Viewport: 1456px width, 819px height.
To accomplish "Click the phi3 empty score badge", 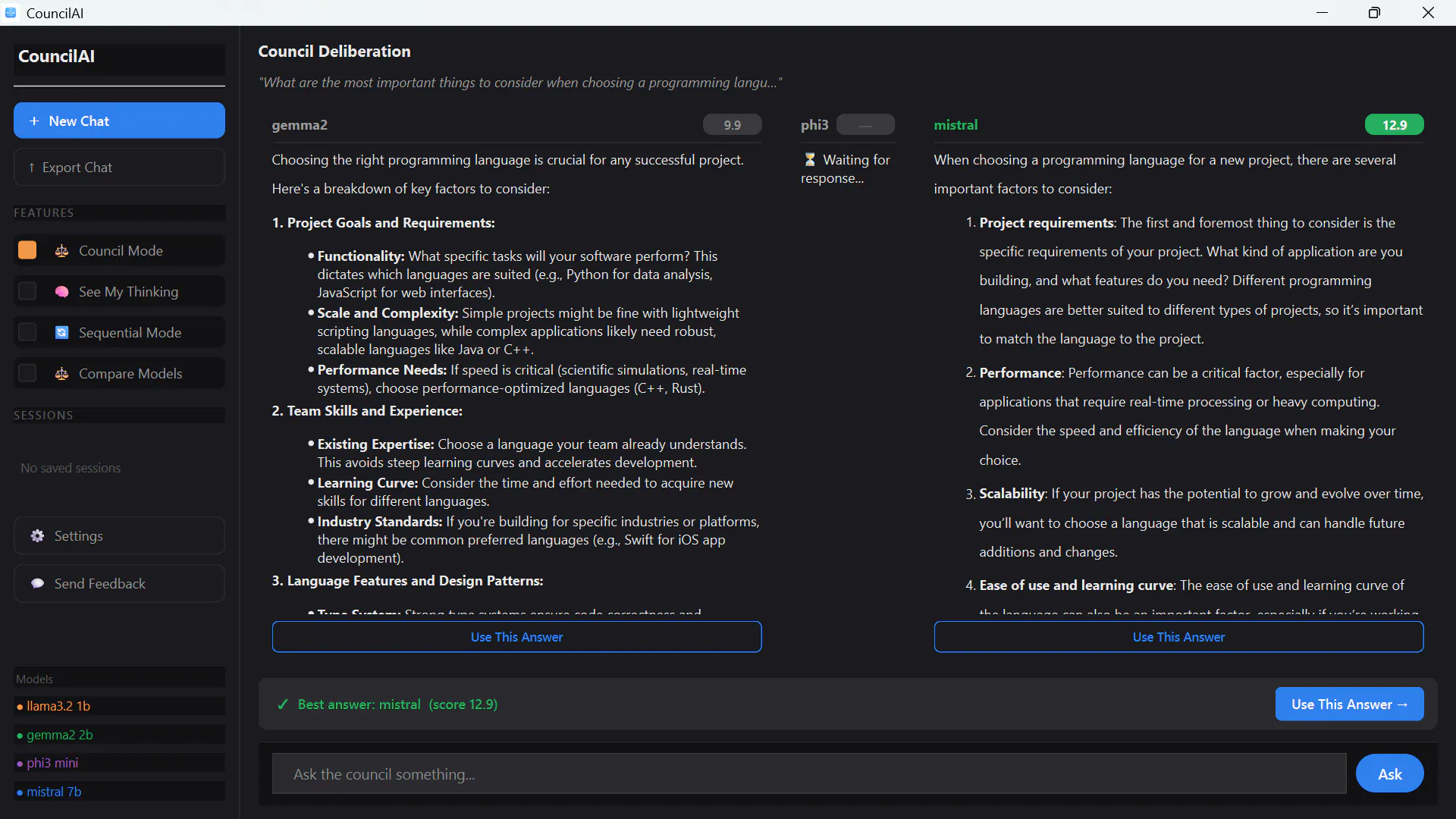I will click(865, 124).
